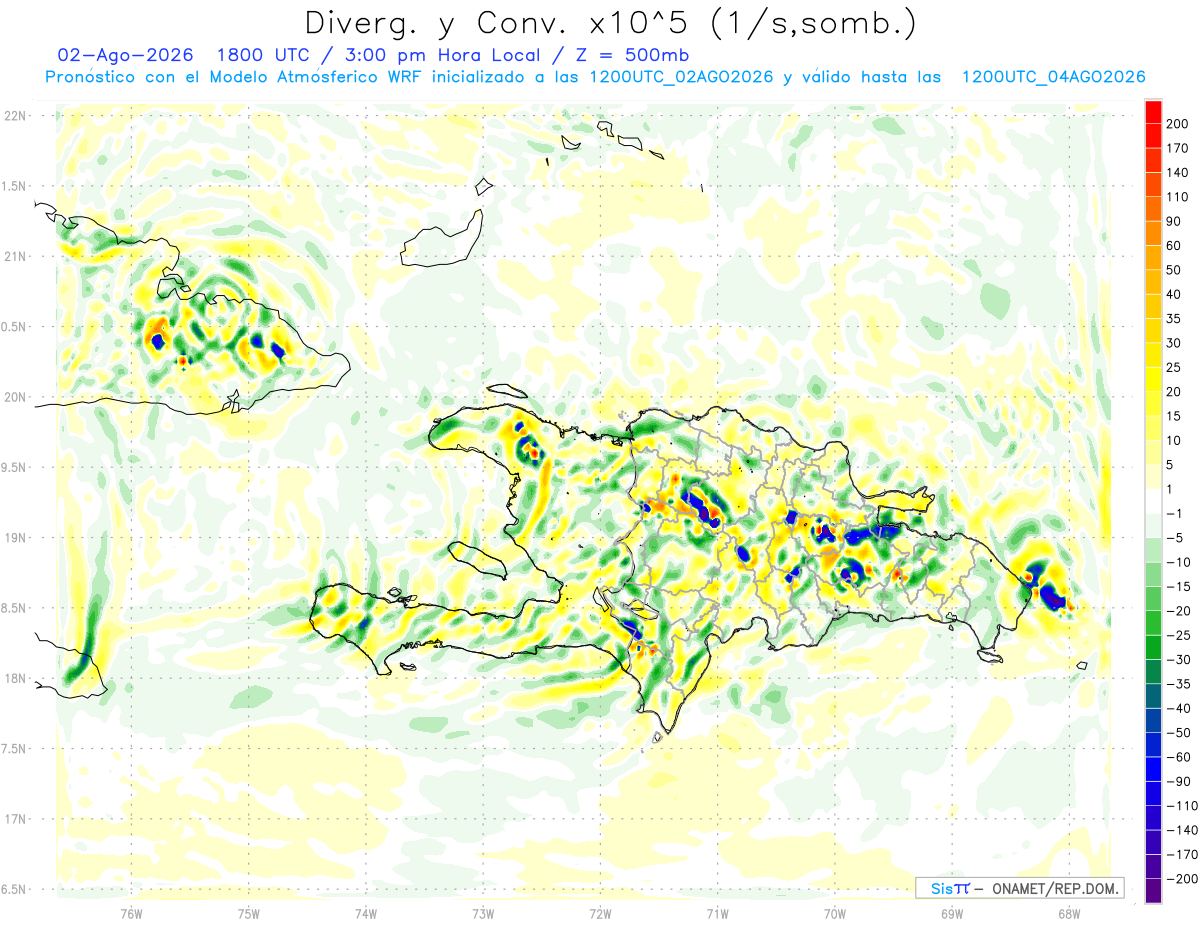Click the '60' color bar label
The width and height of the screenshot is (1200, 927).
pos(1174,246)
